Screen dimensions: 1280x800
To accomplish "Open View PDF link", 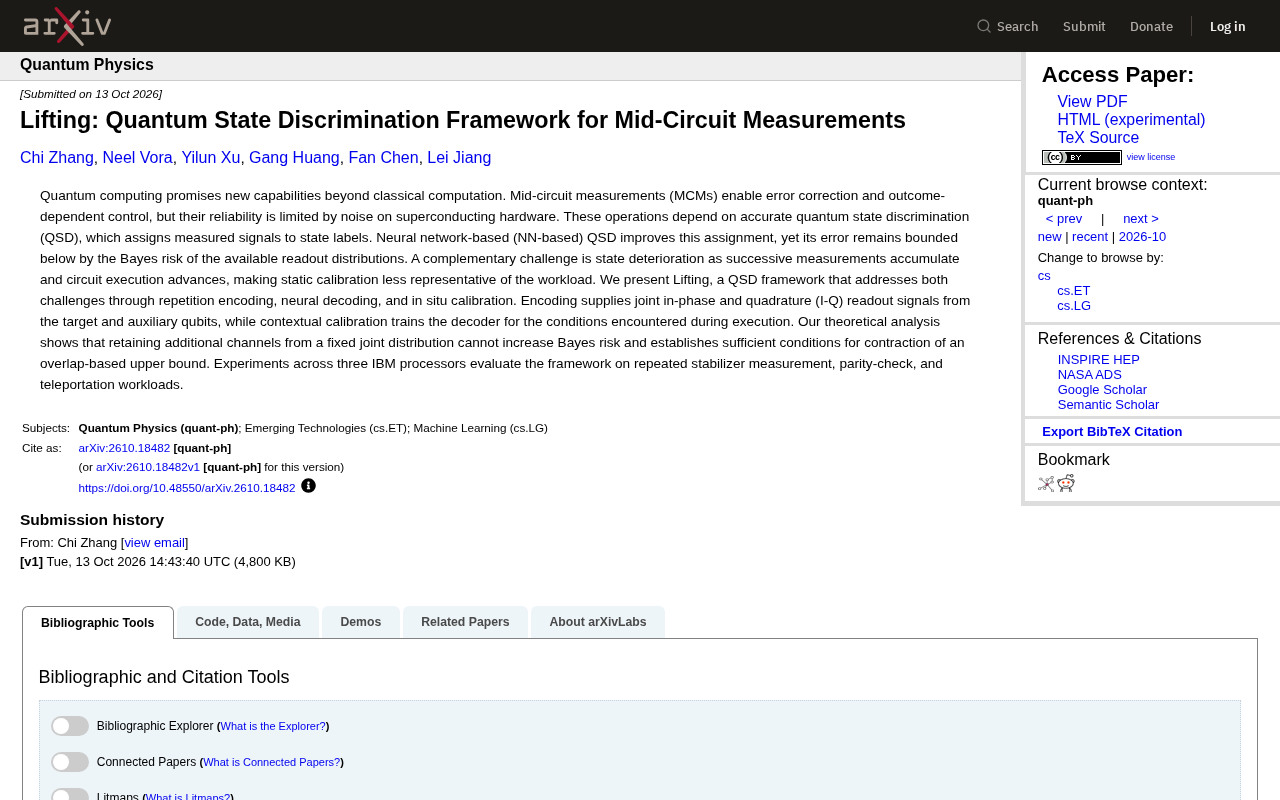I will tap(1092, 102).
